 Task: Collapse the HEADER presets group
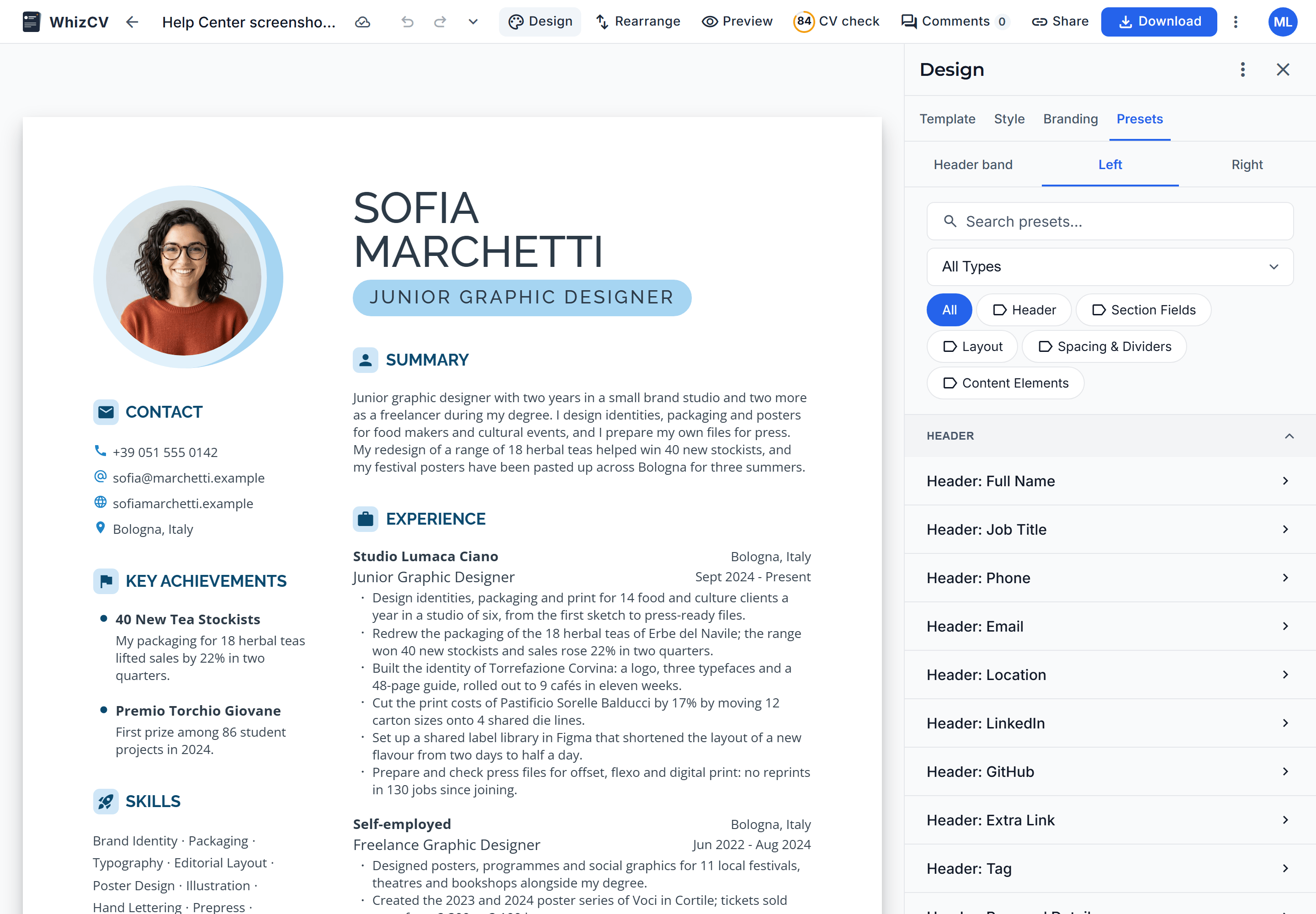pos(1110,436)
